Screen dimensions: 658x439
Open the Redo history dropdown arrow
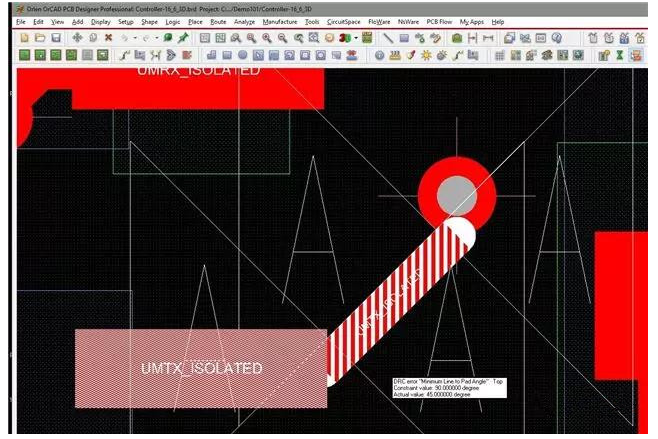[157, 38]
